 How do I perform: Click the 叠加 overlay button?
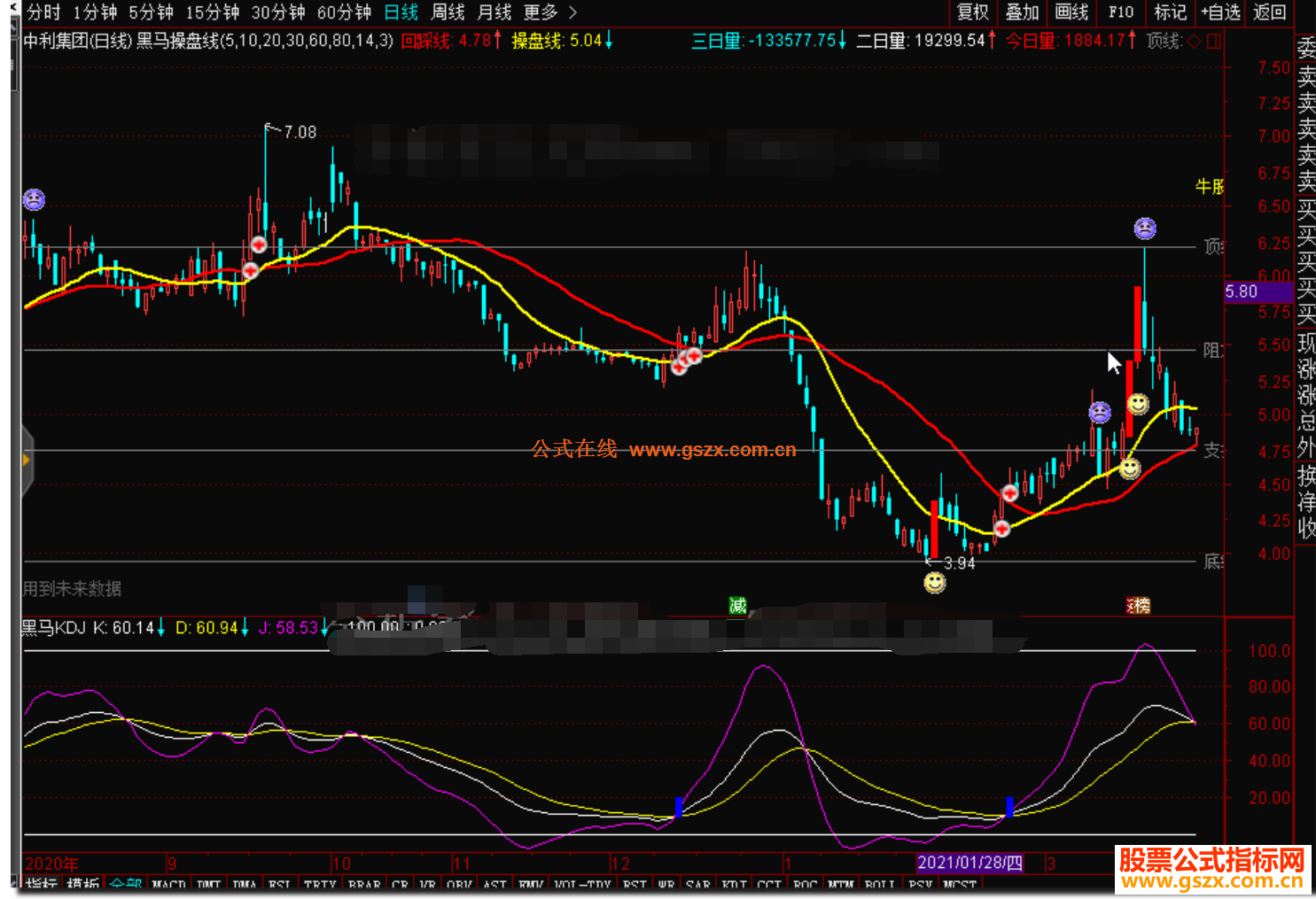(x=1022, y=12)
